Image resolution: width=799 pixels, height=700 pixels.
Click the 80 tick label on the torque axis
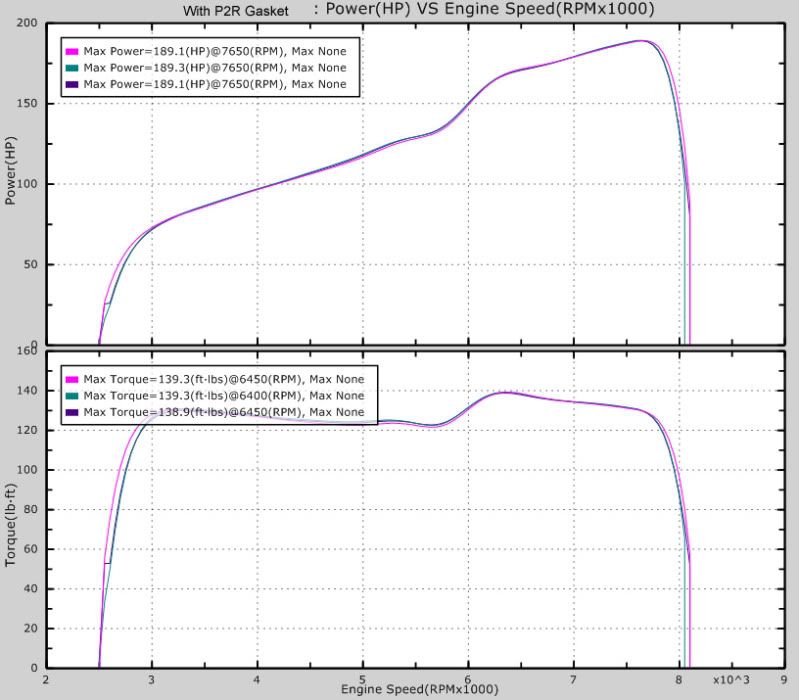[31, 509]
